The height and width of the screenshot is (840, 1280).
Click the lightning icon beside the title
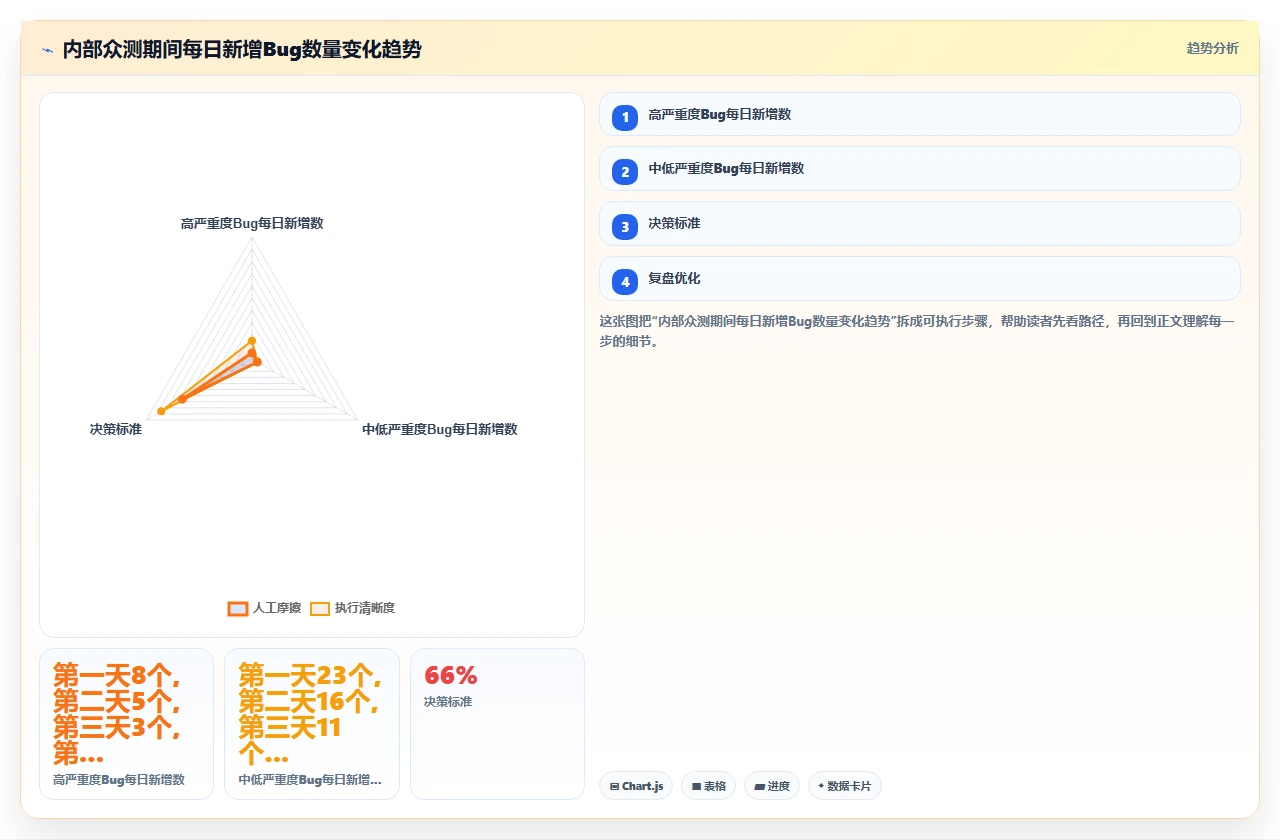coord(47,49)
